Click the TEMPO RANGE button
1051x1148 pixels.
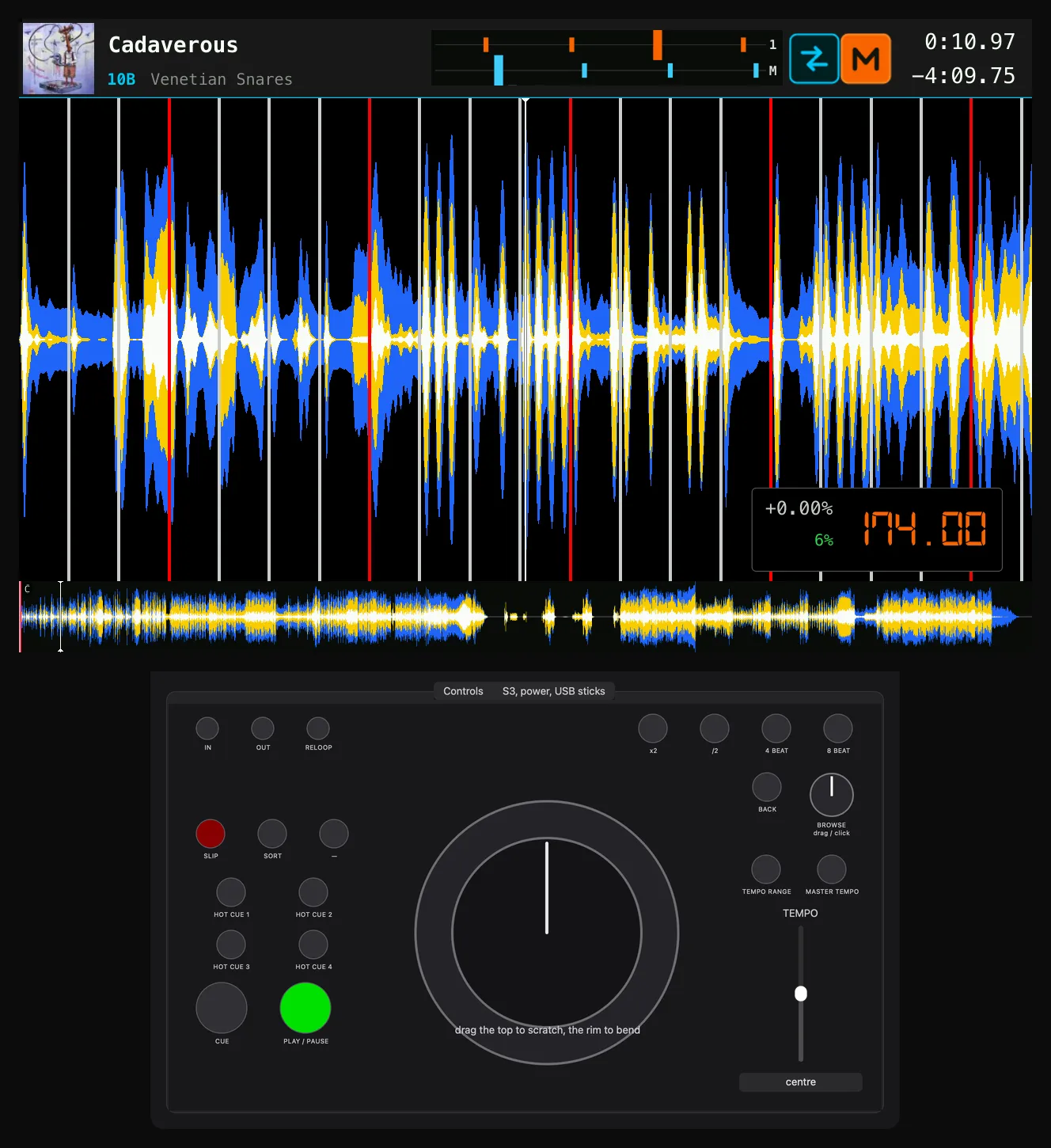point(766,869)
